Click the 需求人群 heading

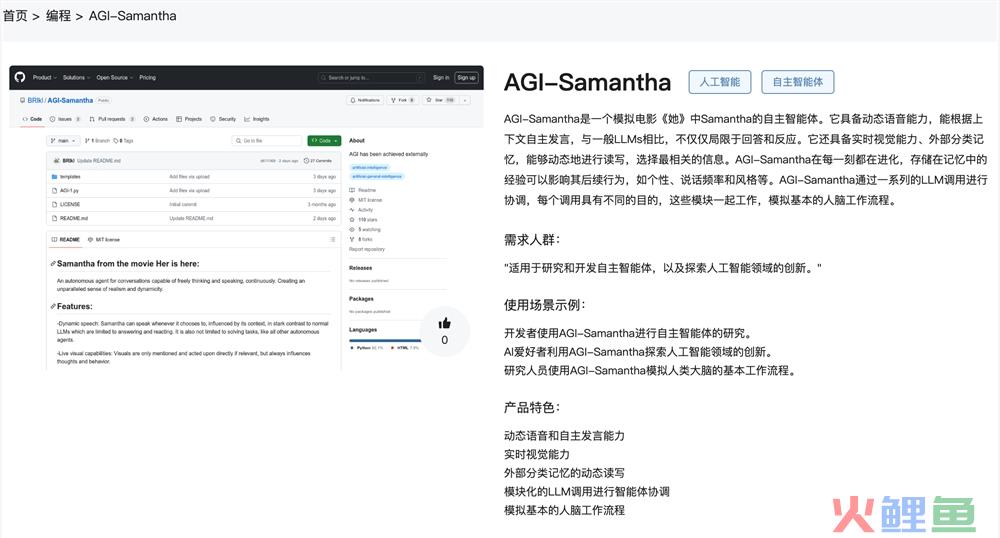point(532,240)
